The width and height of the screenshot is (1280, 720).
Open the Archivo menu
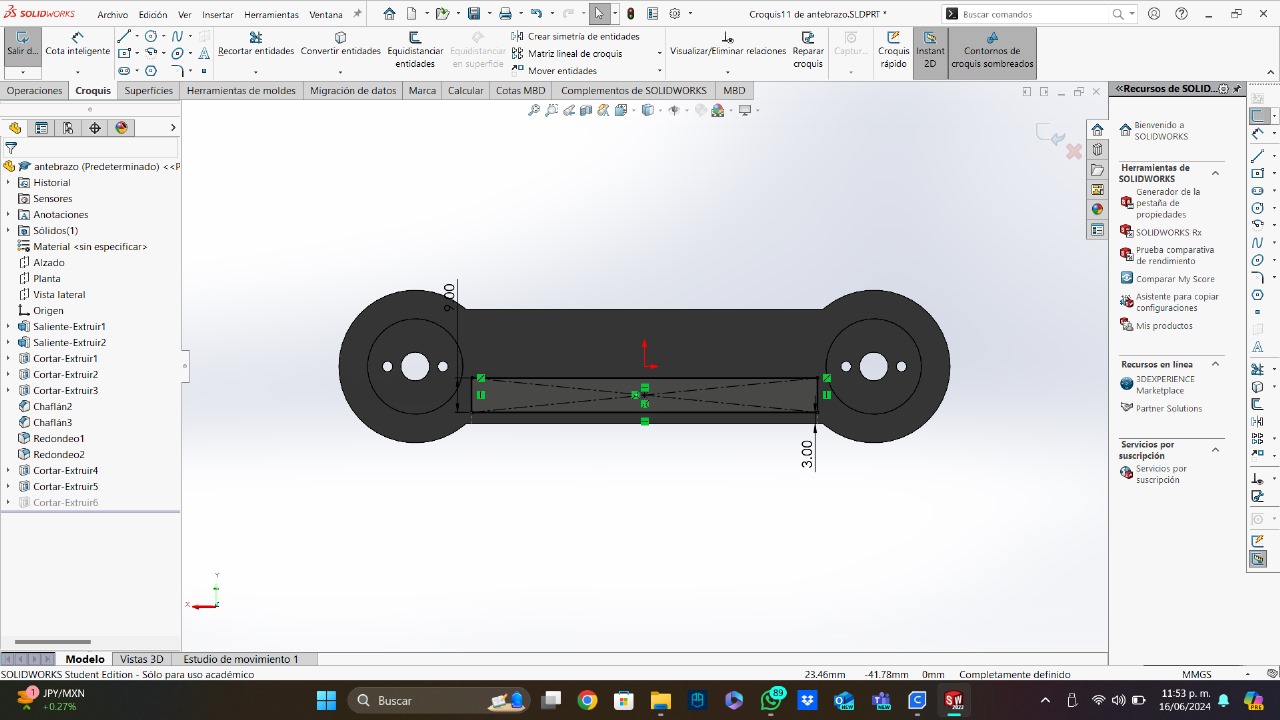click(113, 15)
